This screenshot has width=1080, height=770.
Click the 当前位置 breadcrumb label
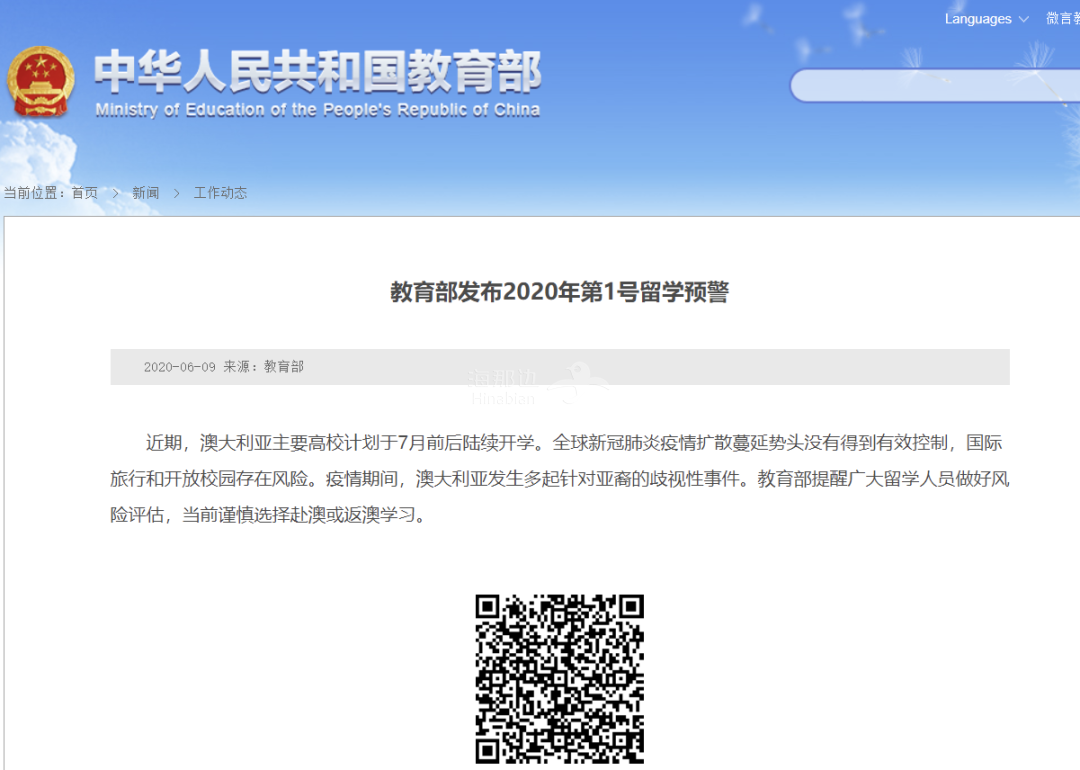click(x=33, y=193)
